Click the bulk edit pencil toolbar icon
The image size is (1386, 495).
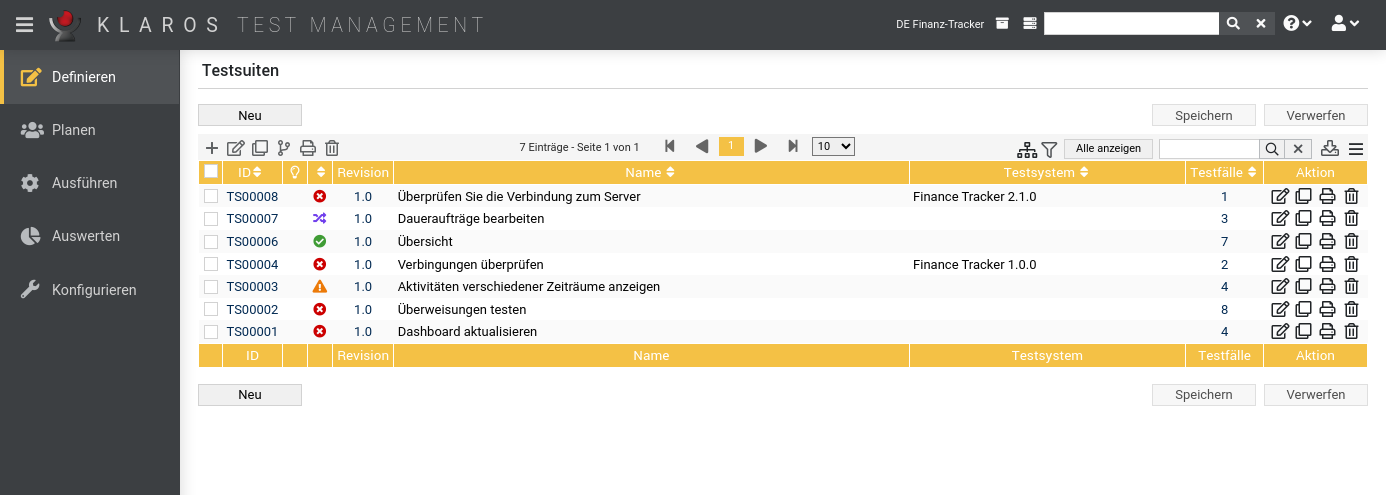[236, 148]
